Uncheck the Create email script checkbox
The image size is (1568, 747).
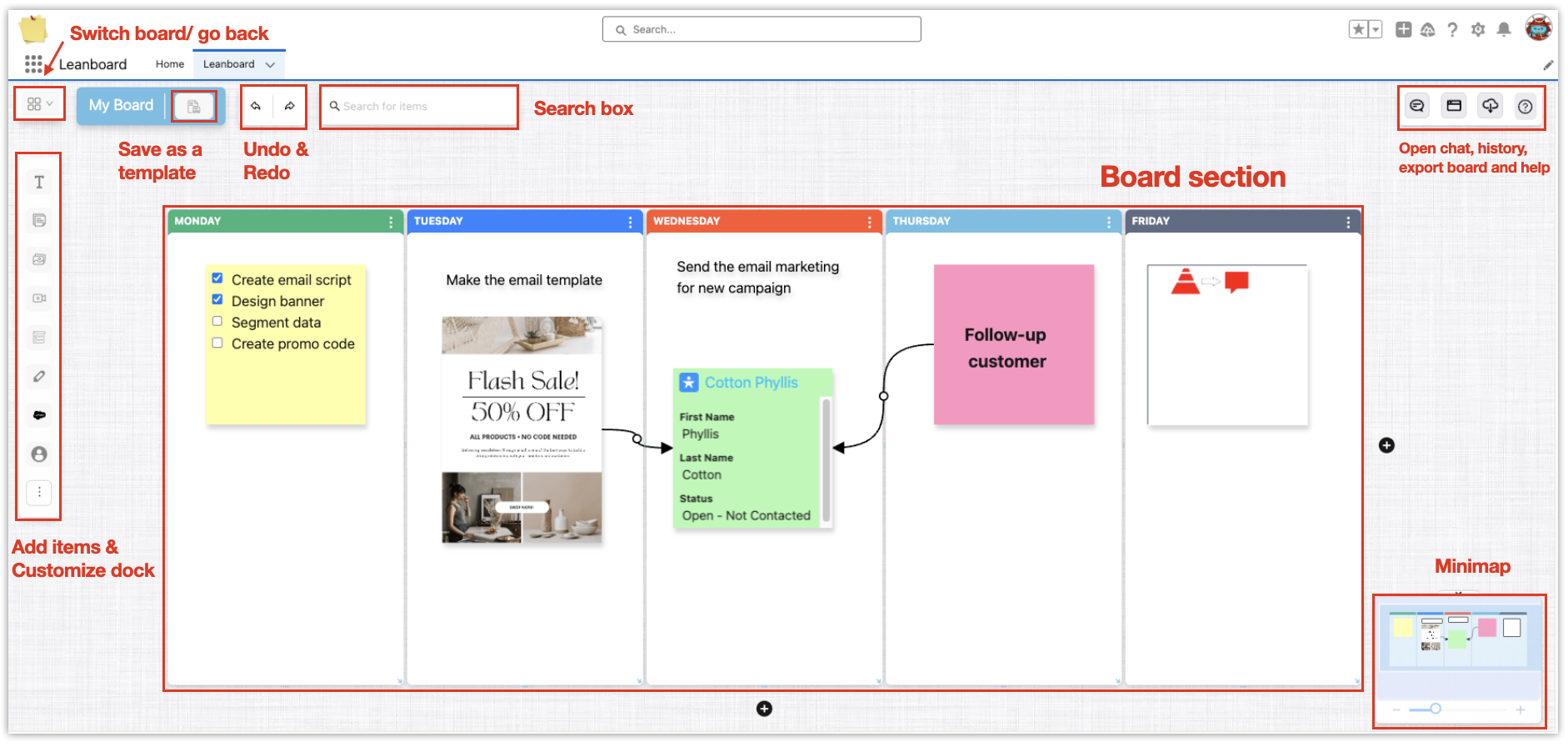pyautogui.click(x=217, y=278)
